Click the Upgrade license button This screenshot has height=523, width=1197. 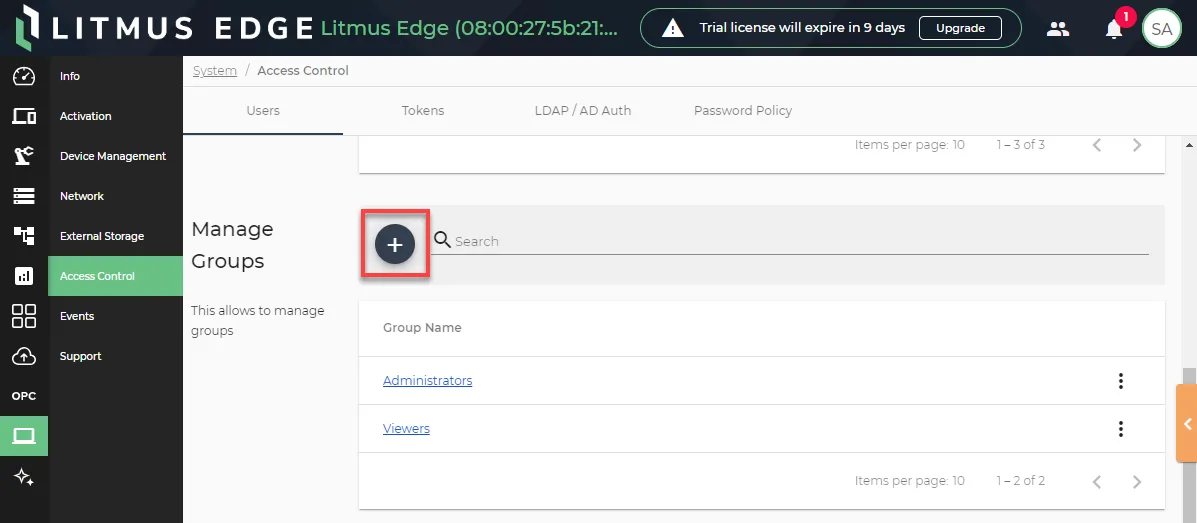[x=960, y=28]
